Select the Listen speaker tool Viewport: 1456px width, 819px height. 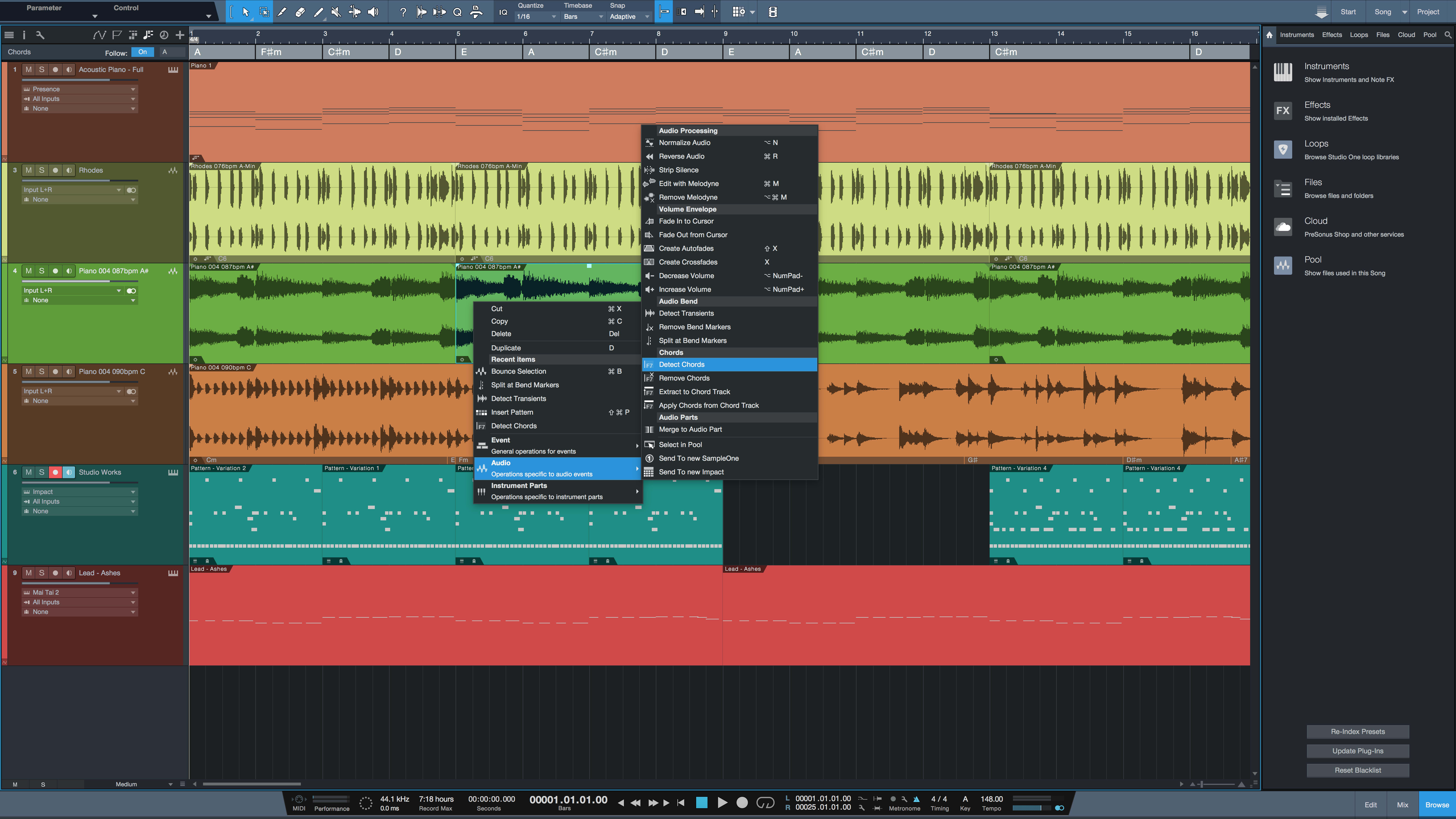(373, 12)
